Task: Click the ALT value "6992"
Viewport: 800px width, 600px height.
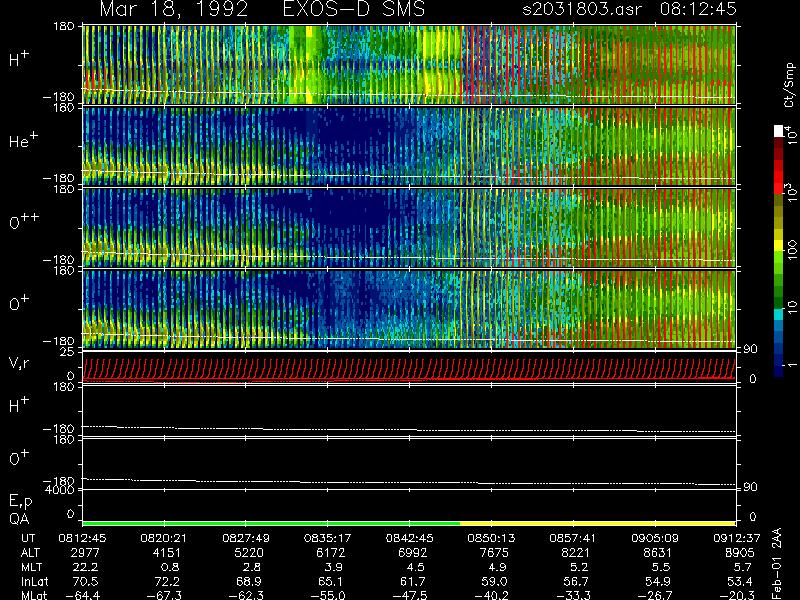Action: click(x=412, y=553)
